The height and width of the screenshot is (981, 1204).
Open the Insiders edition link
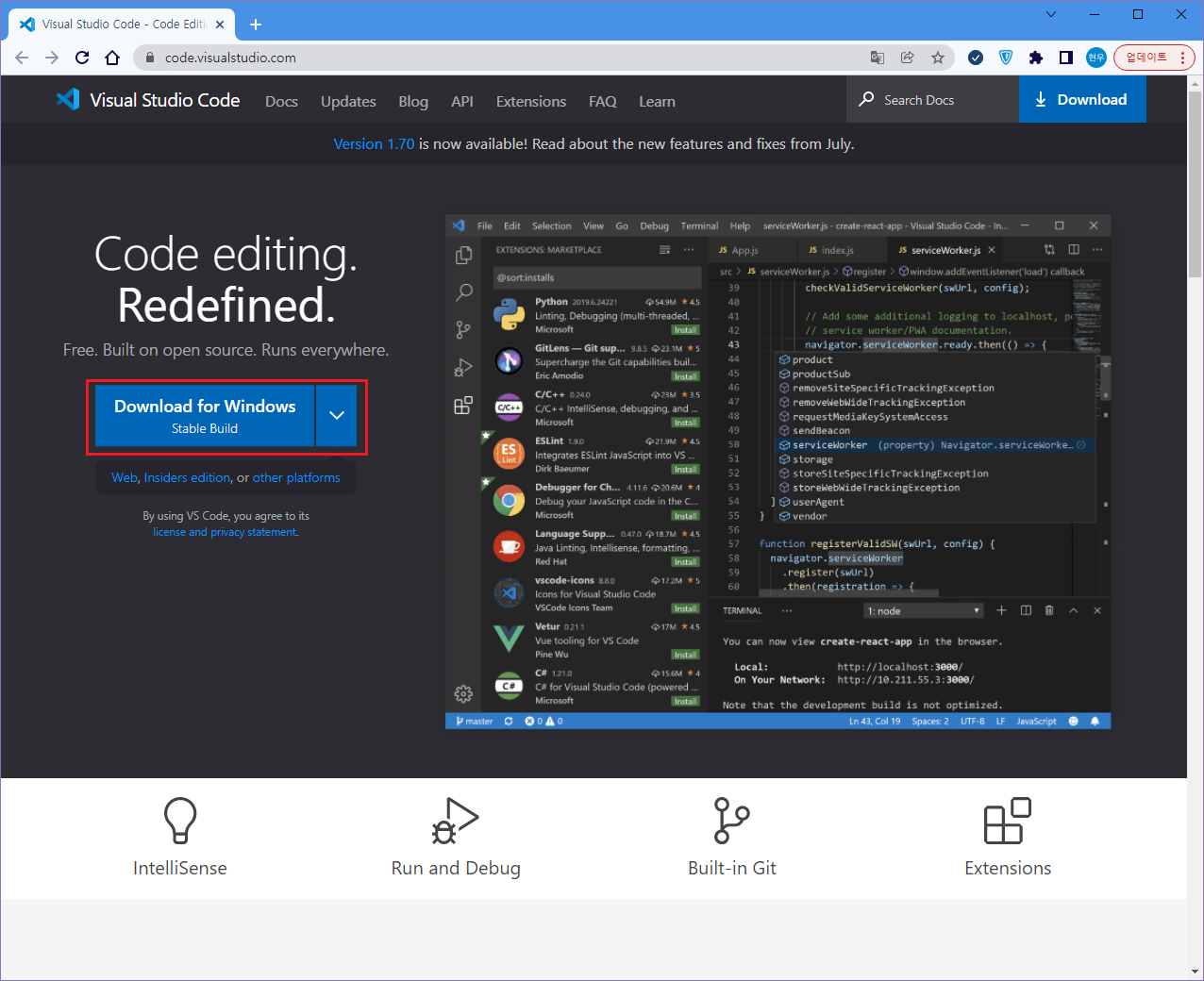pos(187,478)
